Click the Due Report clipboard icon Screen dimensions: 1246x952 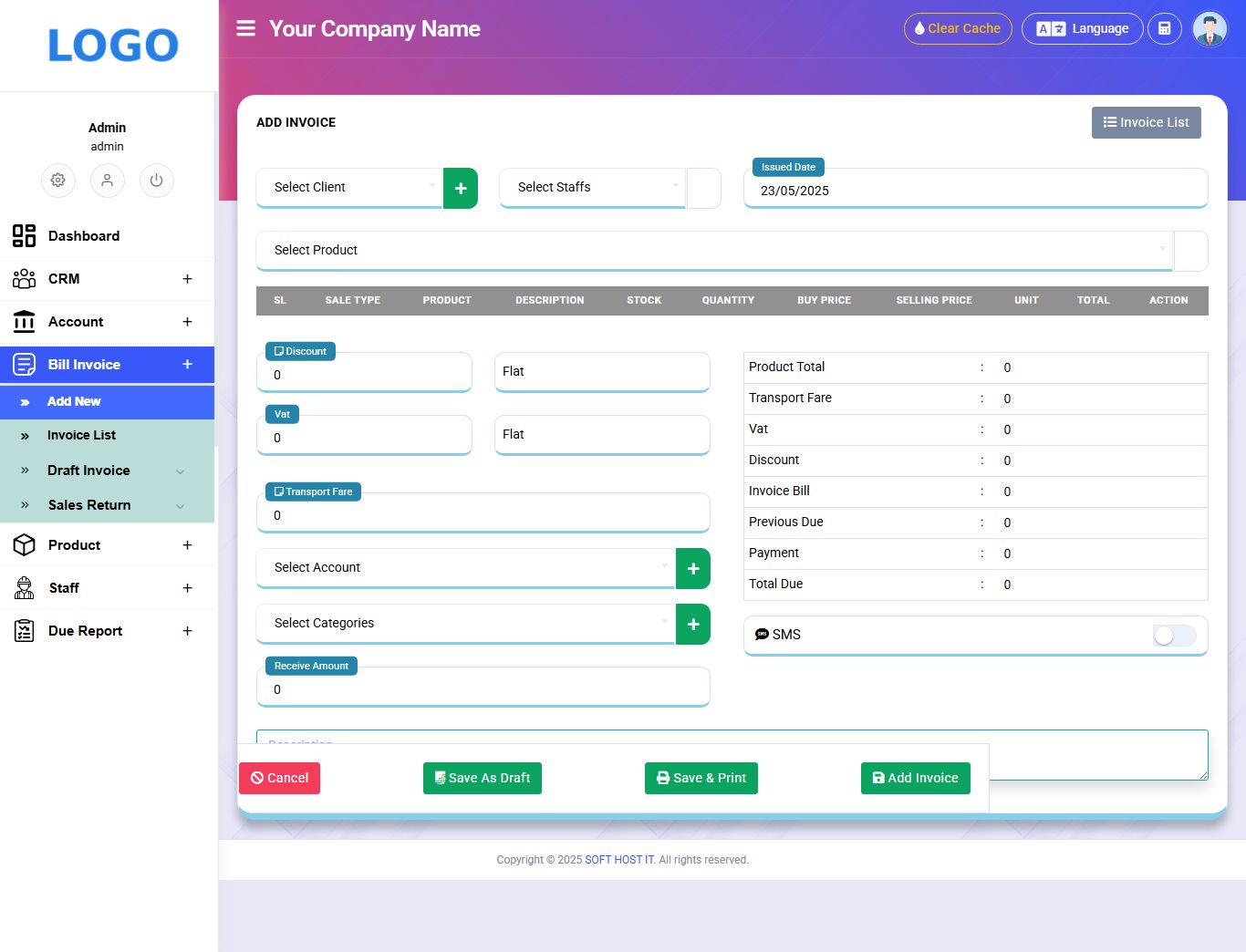pyautogui.click(x=24, y=631)
